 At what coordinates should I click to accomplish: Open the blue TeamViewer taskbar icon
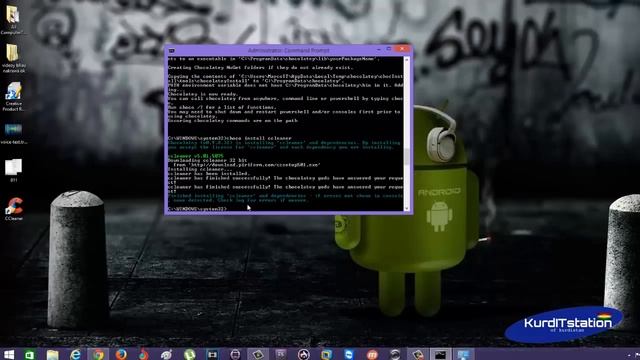[x=349, y=354]
